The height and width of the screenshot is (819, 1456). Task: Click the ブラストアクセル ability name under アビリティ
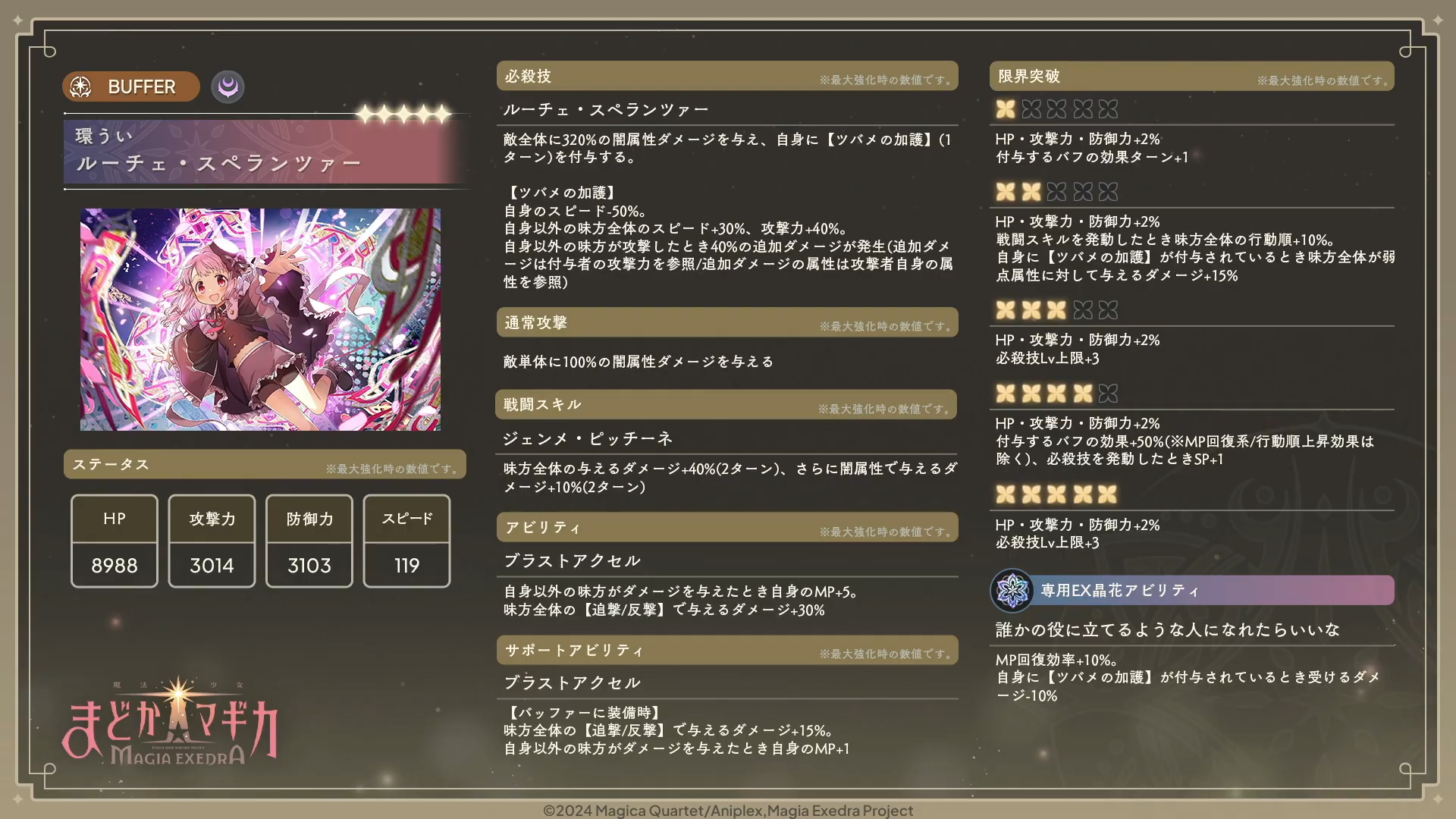pyautogui.click(x=573, y=561)
